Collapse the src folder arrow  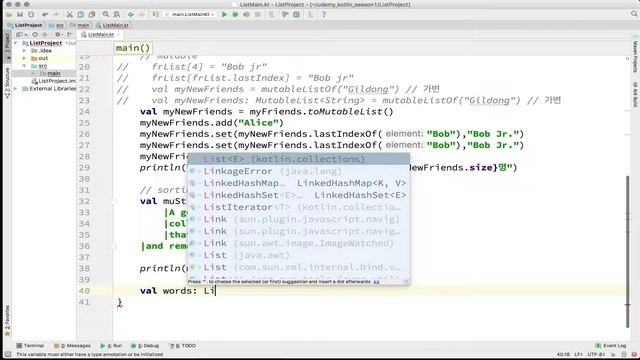pyautogui.click(x=24, y=66)
